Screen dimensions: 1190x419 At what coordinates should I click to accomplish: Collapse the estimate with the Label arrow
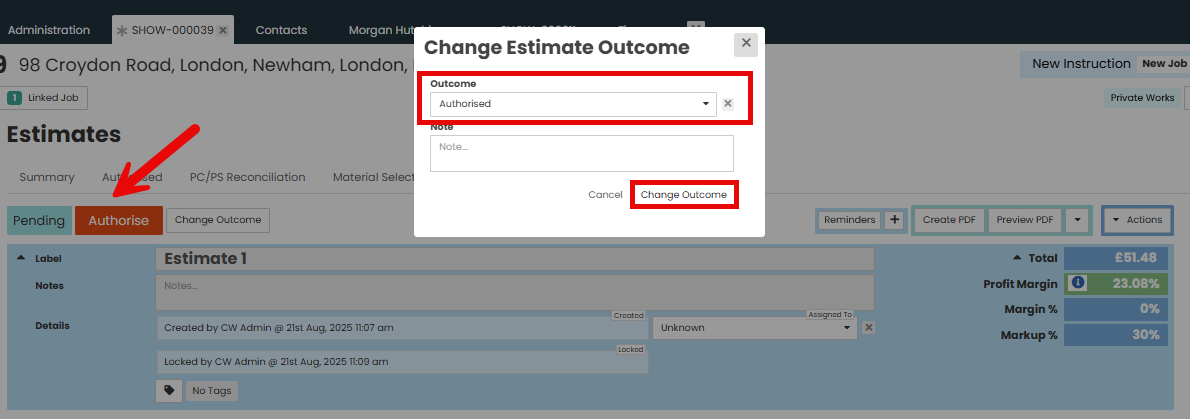click(20, 258)
